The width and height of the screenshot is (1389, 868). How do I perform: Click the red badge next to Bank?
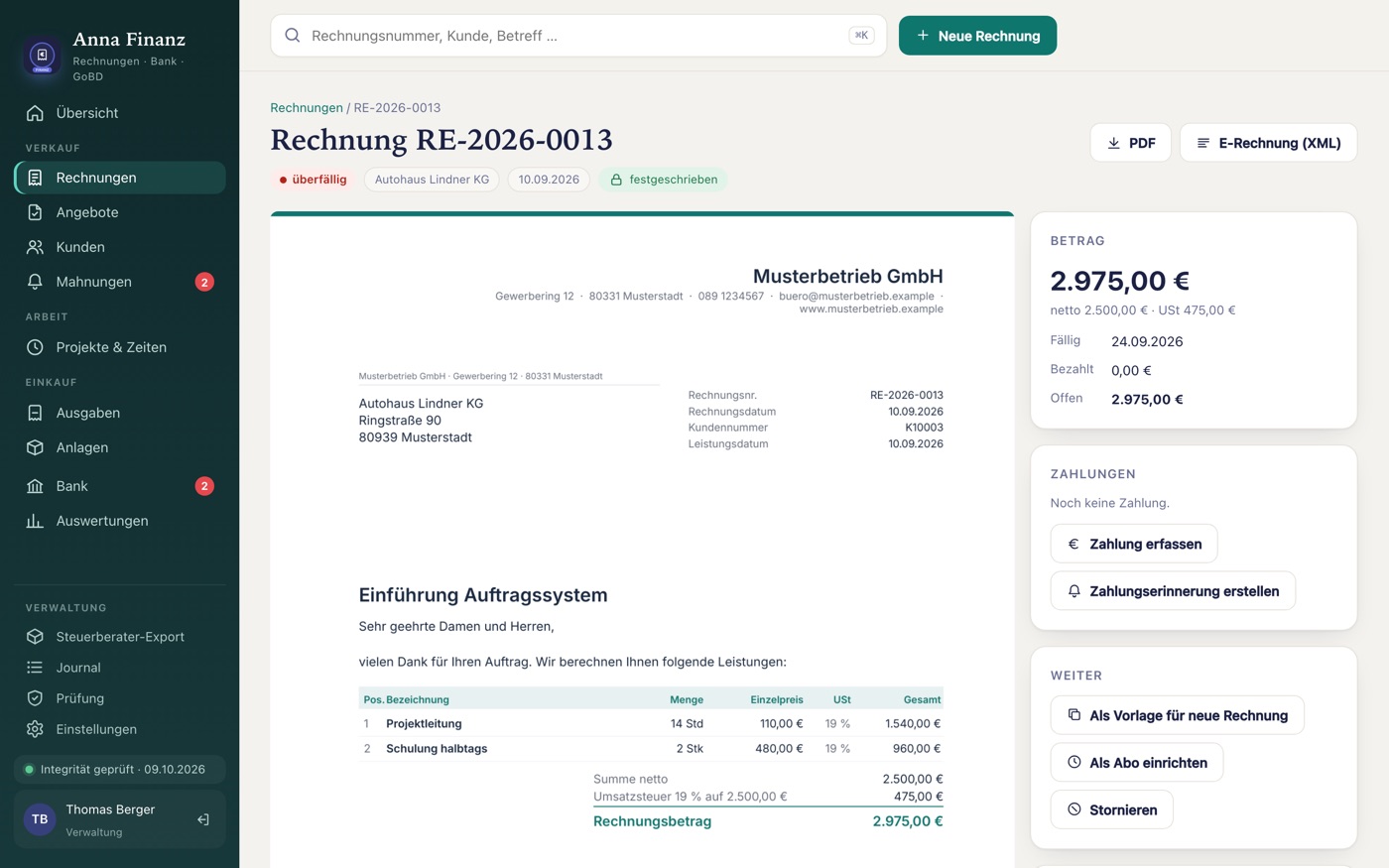point(204,486)
